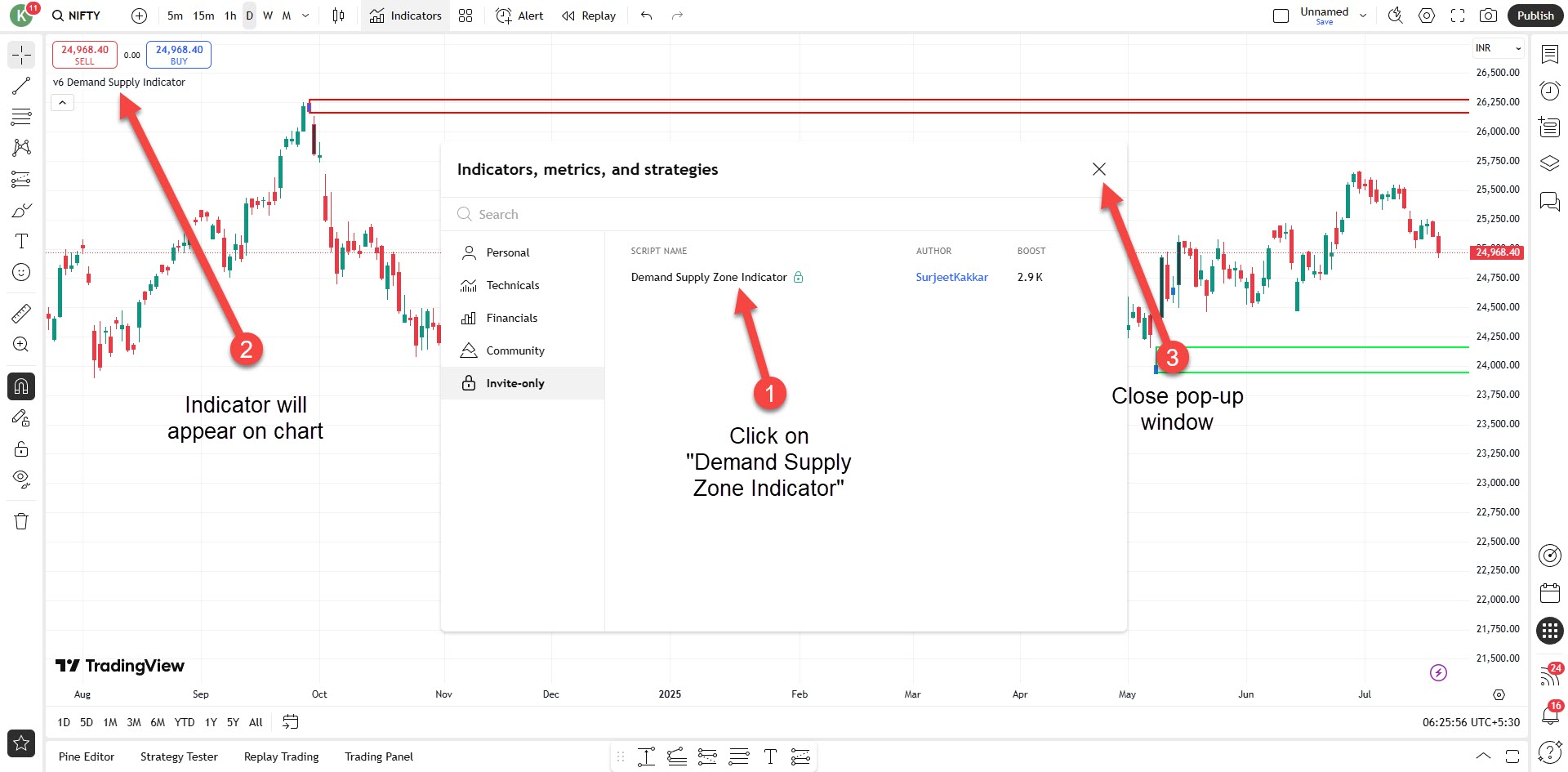The width and height of the screenshot is (1568, 772).
Task: Click the NIFTY symbol search
Action: coord(77,16)
